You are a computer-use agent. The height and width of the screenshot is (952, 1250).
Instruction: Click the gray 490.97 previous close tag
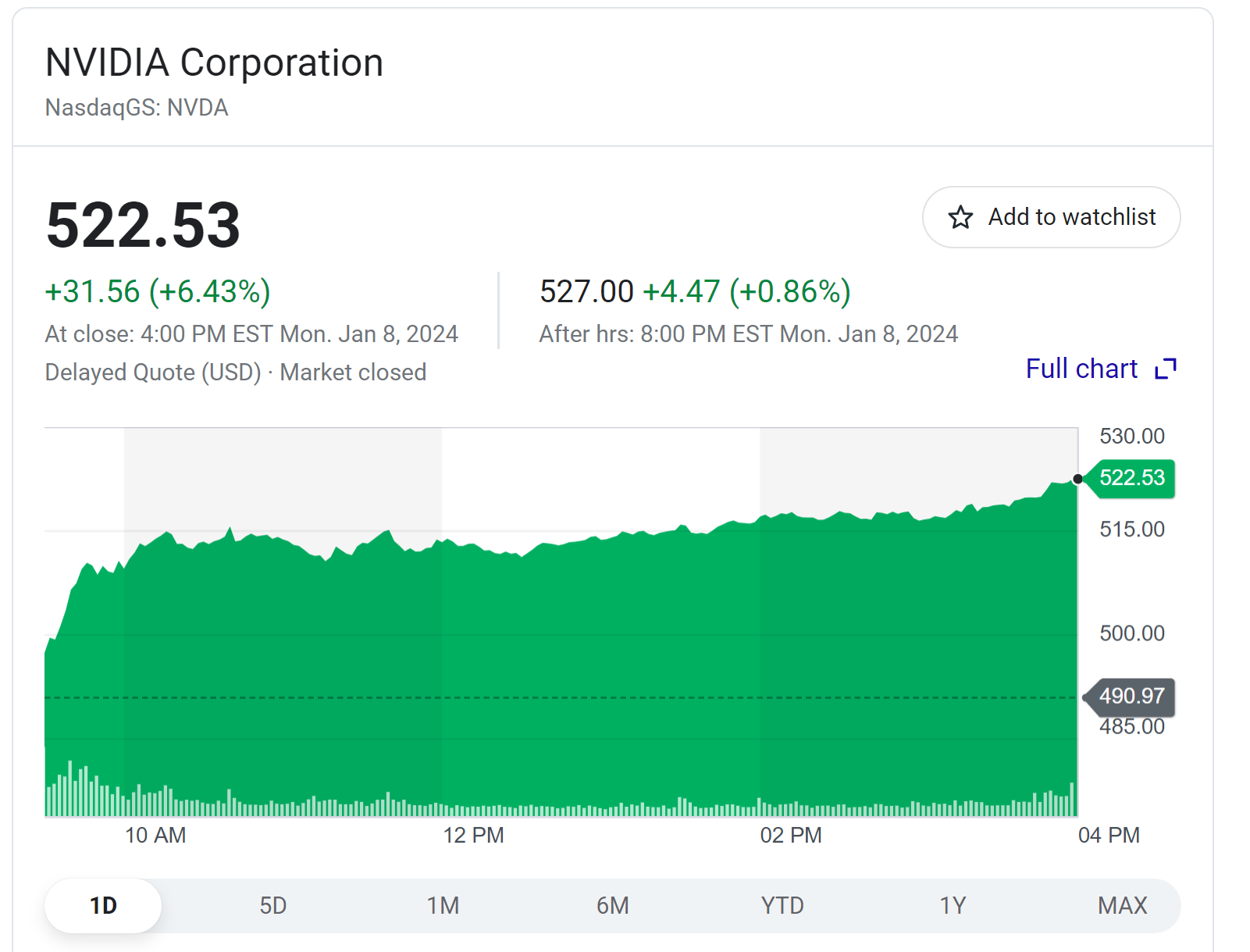click(x=1131, y=696)
